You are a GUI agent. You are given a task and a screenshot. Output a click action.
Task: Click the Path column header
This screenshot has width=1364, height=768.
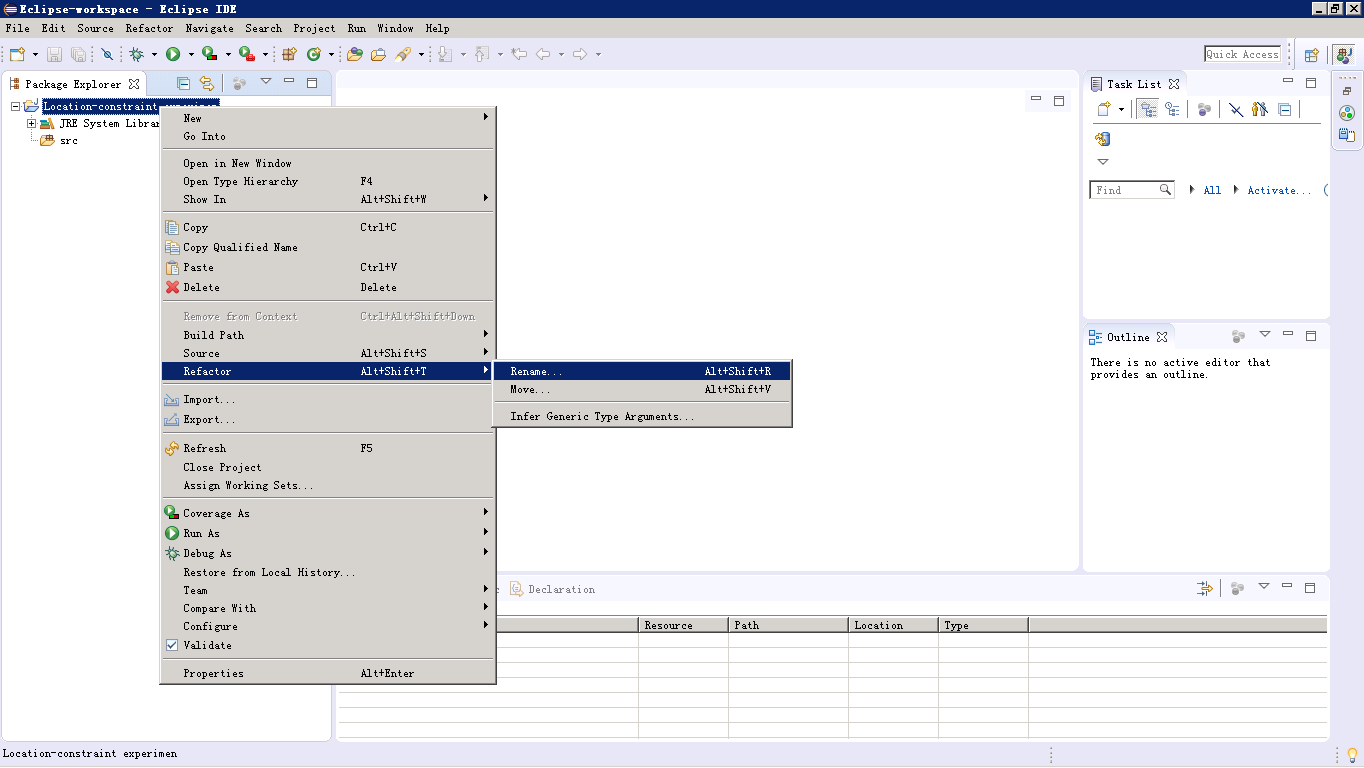pos(788,625)
